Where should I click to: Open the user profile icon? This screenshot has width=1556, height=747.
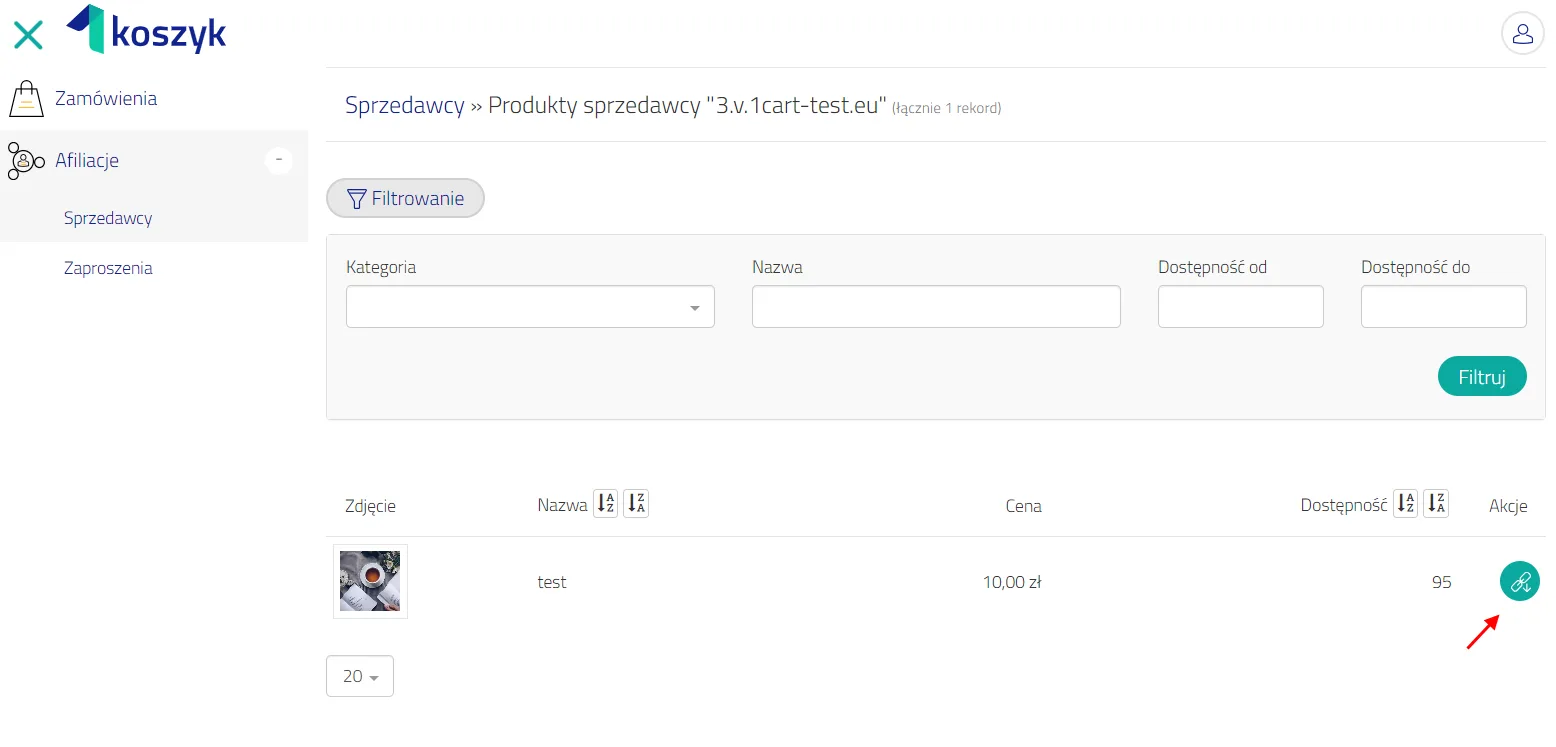pyautogui.click(x=1522, y=34)
